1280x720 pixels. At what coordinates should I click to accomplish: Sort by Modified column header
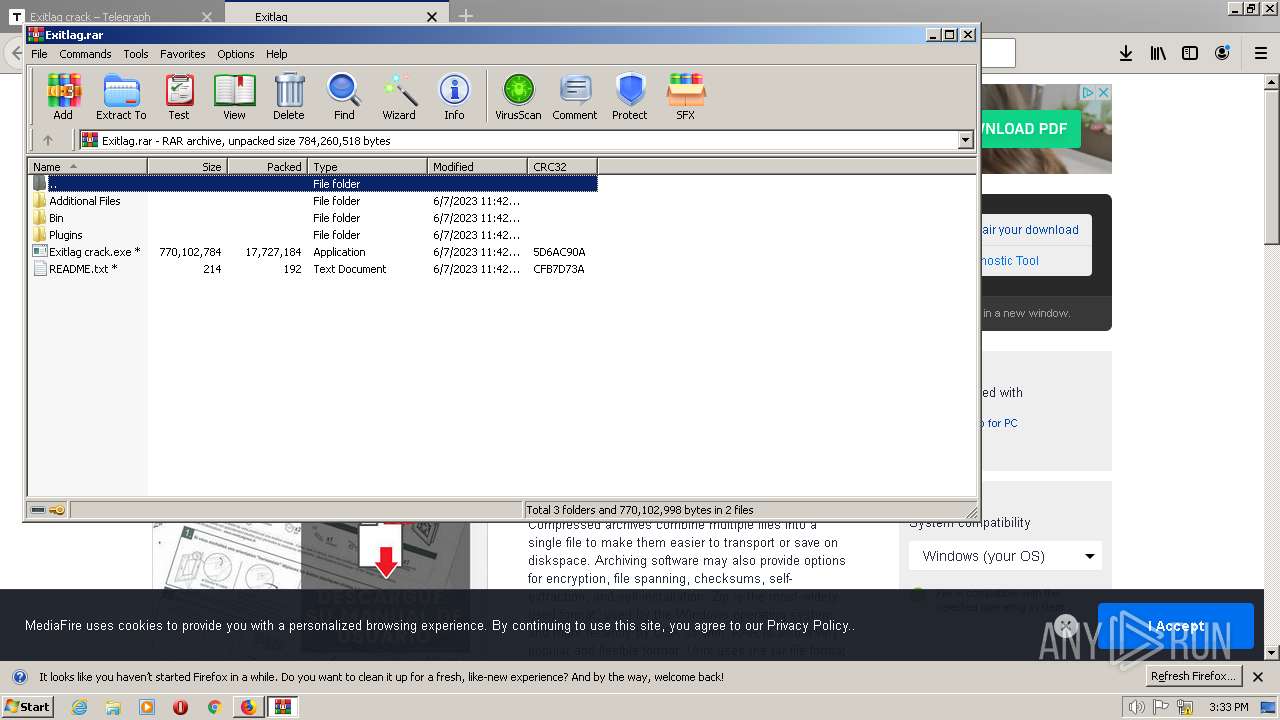[477, 167]
